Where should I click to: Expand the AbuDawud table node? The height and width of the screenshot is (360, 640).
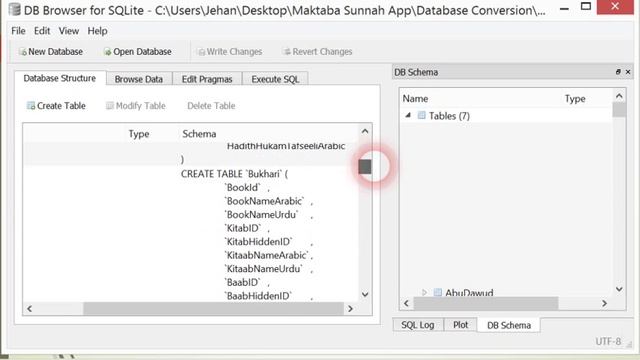click(x=424, y=292)
